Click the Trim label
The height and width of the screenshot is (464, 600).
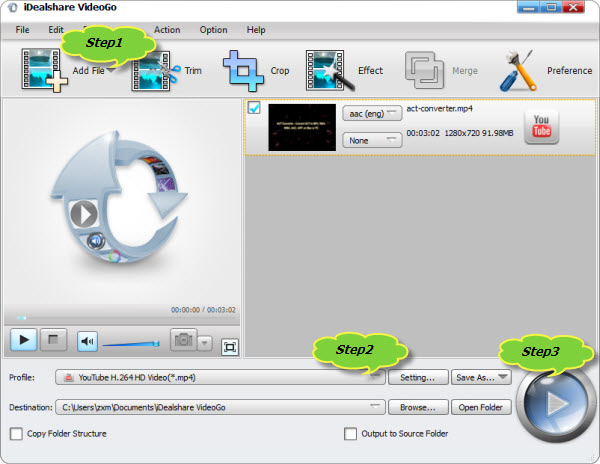193,71
